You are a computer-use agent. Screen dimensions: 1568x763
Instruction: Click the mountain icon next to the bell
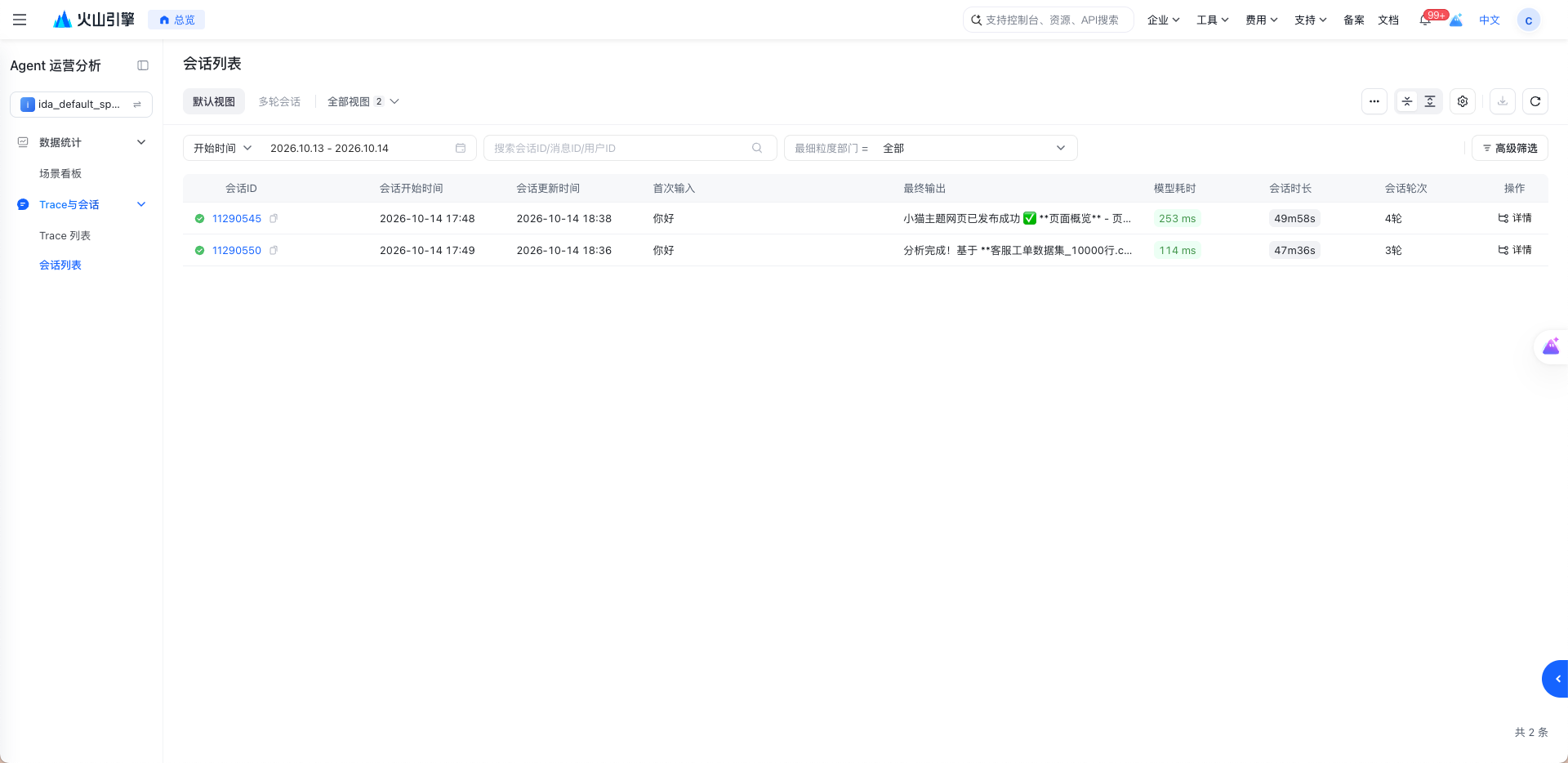click(1456, 20)
